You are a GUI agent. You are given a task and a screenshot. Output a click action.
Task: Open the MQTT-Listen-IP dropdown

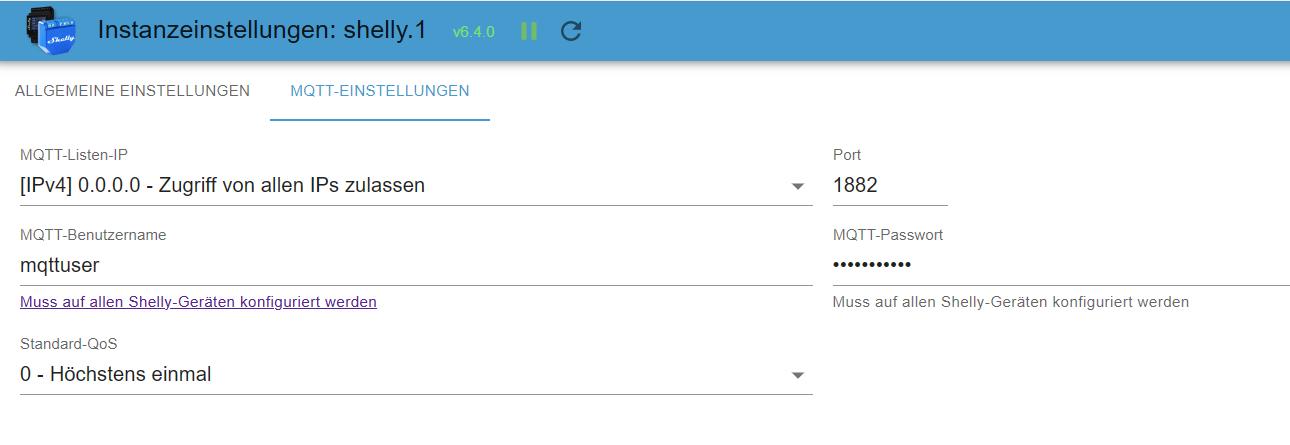point(416,186)
